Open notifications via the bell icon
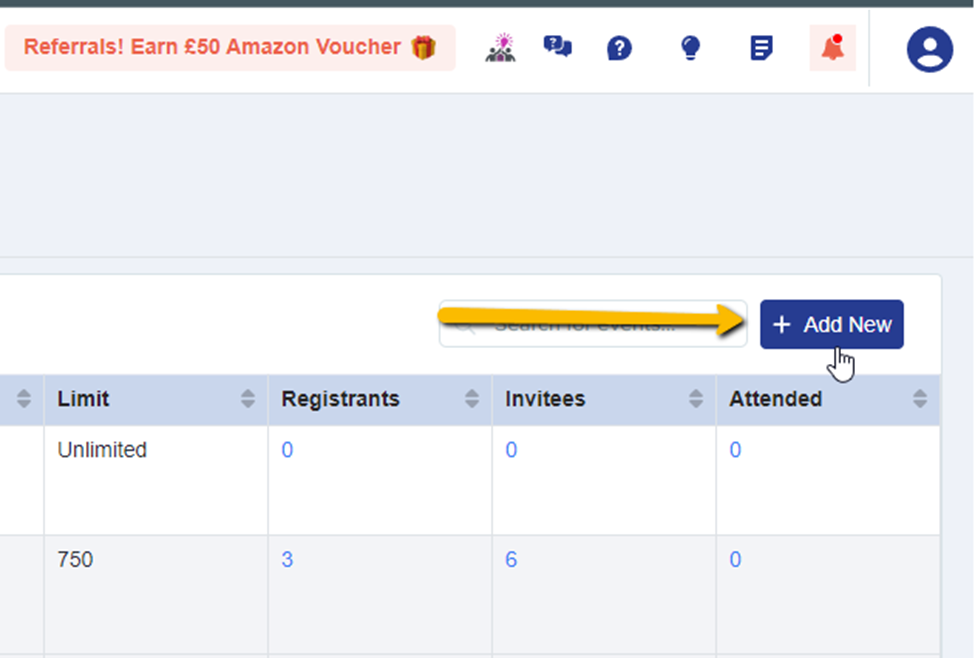The height and width of the screenshot is (658, 975). (x=833, y=48)
